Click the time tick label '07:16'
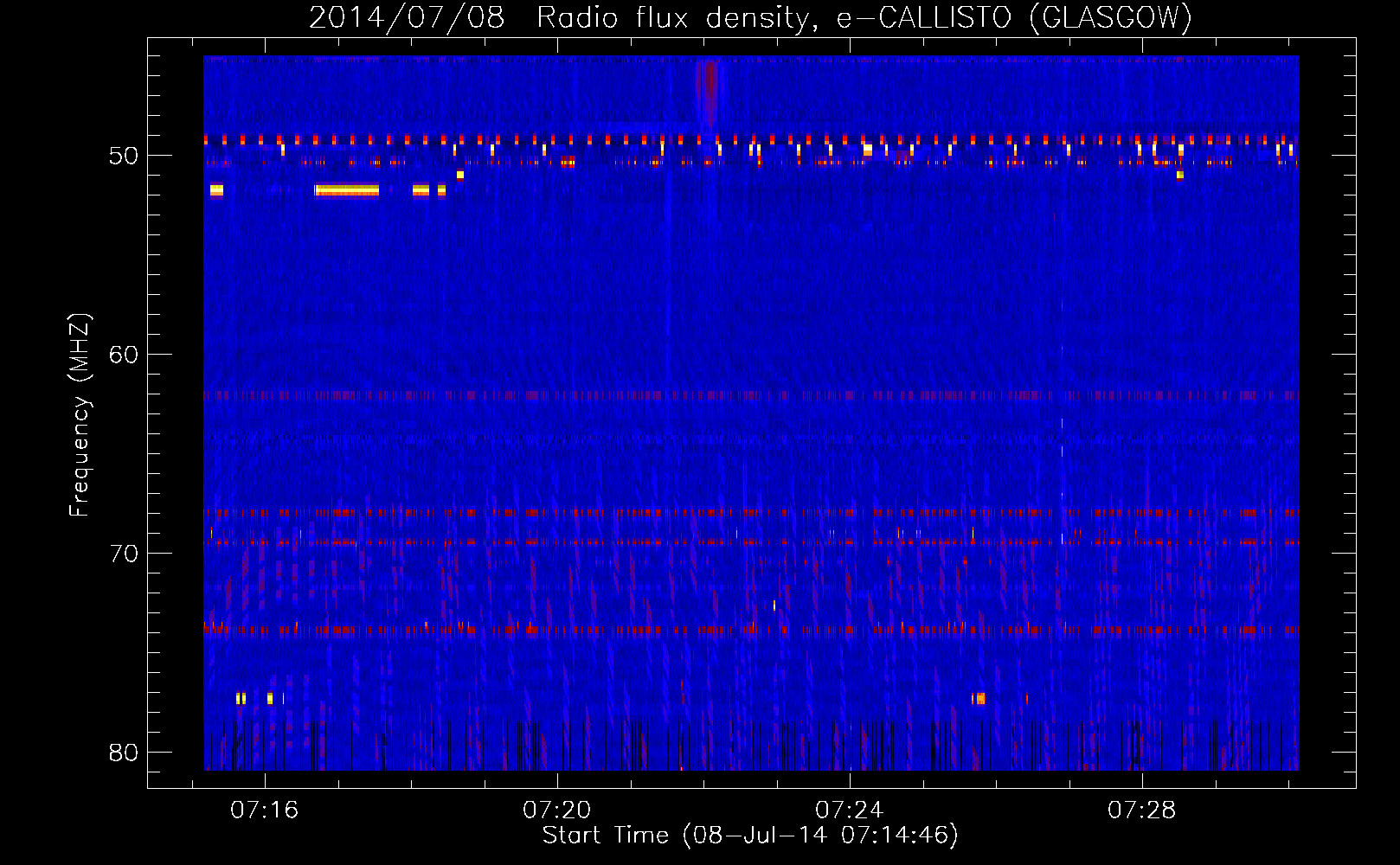1400x865 pixels. (x=265, y=810)
